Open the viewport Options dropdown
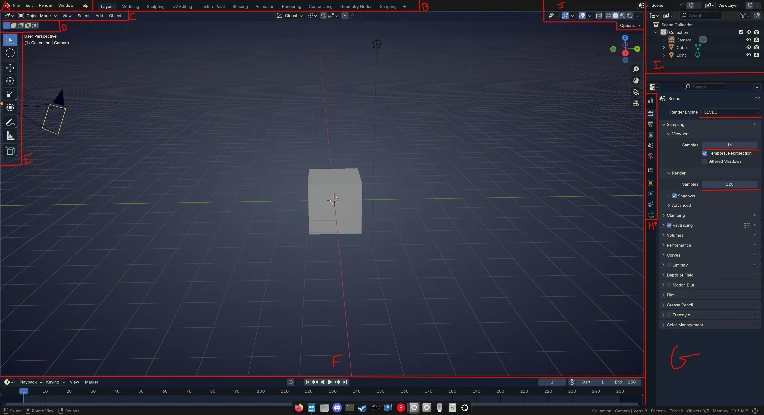Viewport: 764px width, 415px height. (629, 25)
